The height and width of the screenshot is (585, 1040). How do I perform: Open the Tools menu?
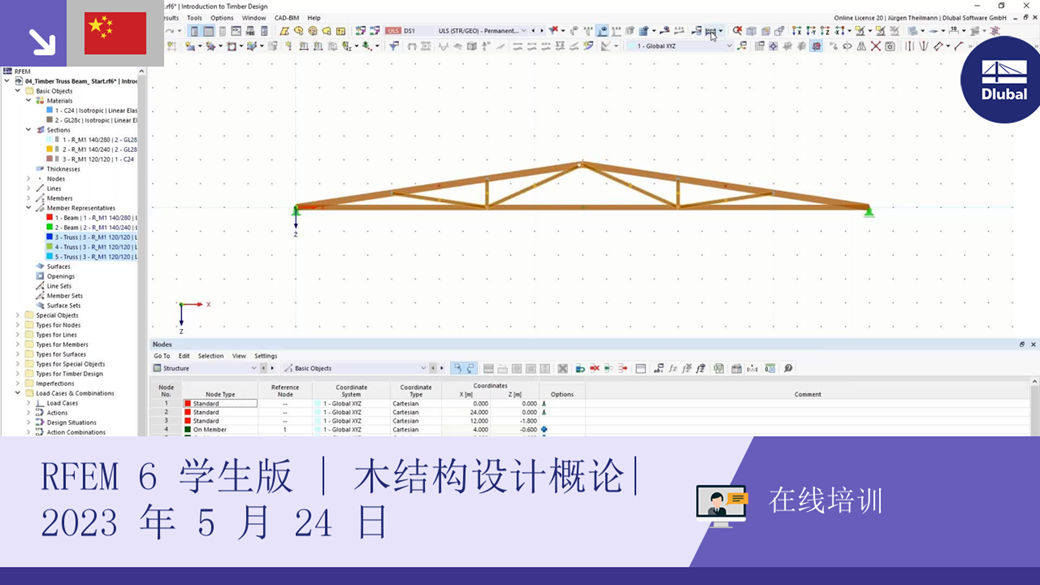click(194, 18)
